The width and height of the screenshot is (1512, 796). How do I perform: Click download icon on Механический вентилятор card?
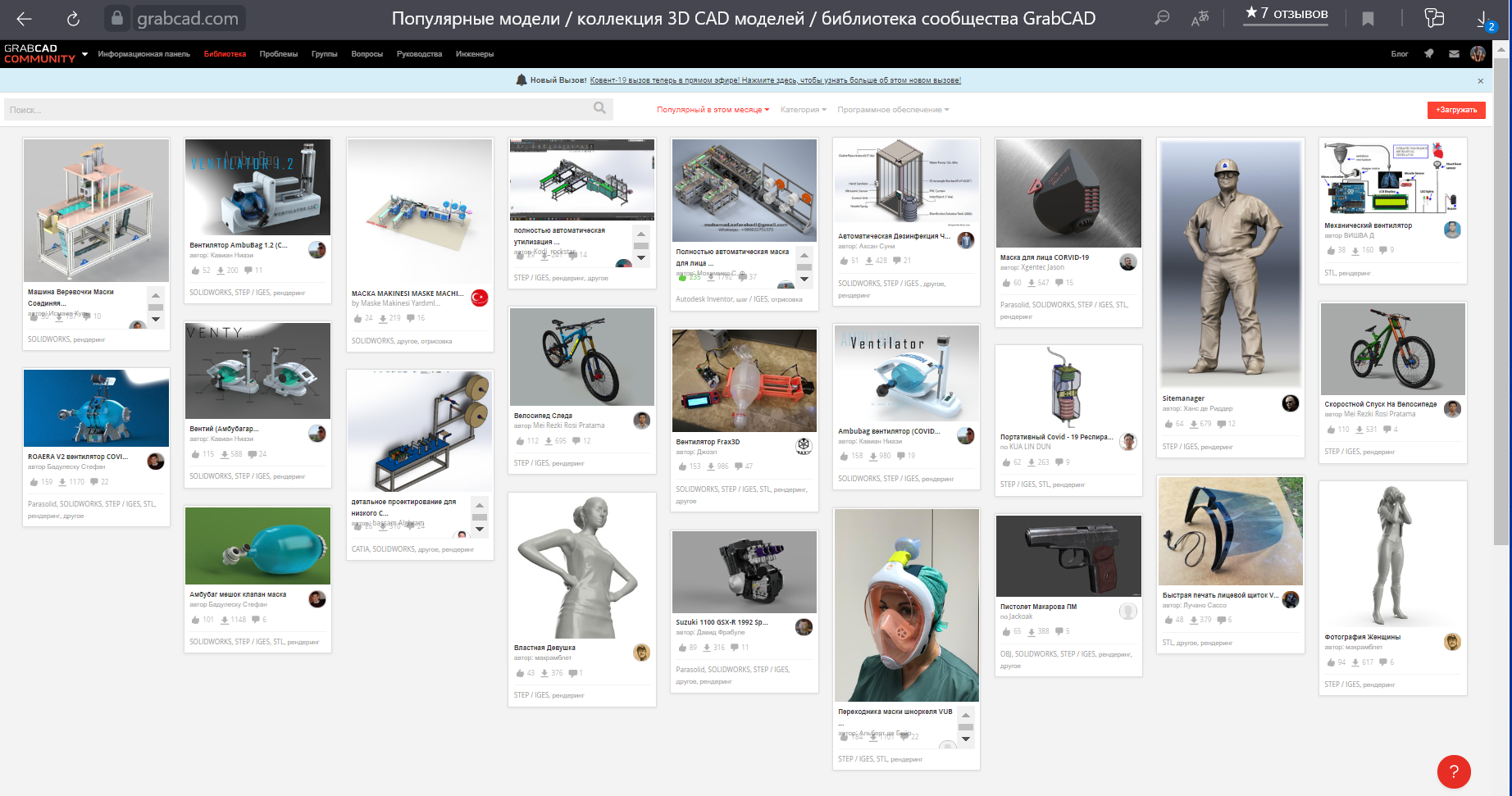click(1356, 250)
